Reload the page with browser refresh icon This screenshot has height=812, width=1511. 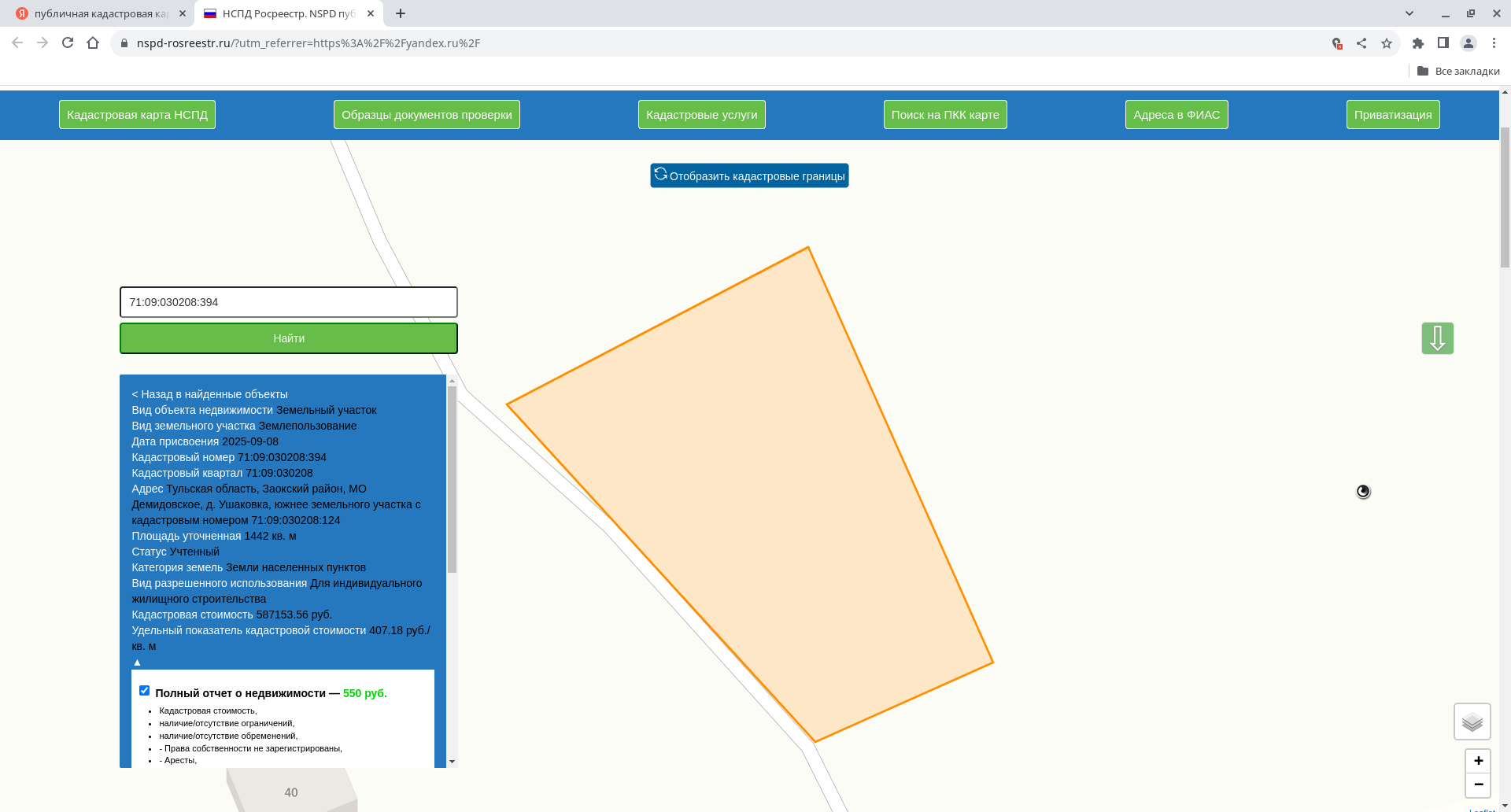[x=68, y=43]
